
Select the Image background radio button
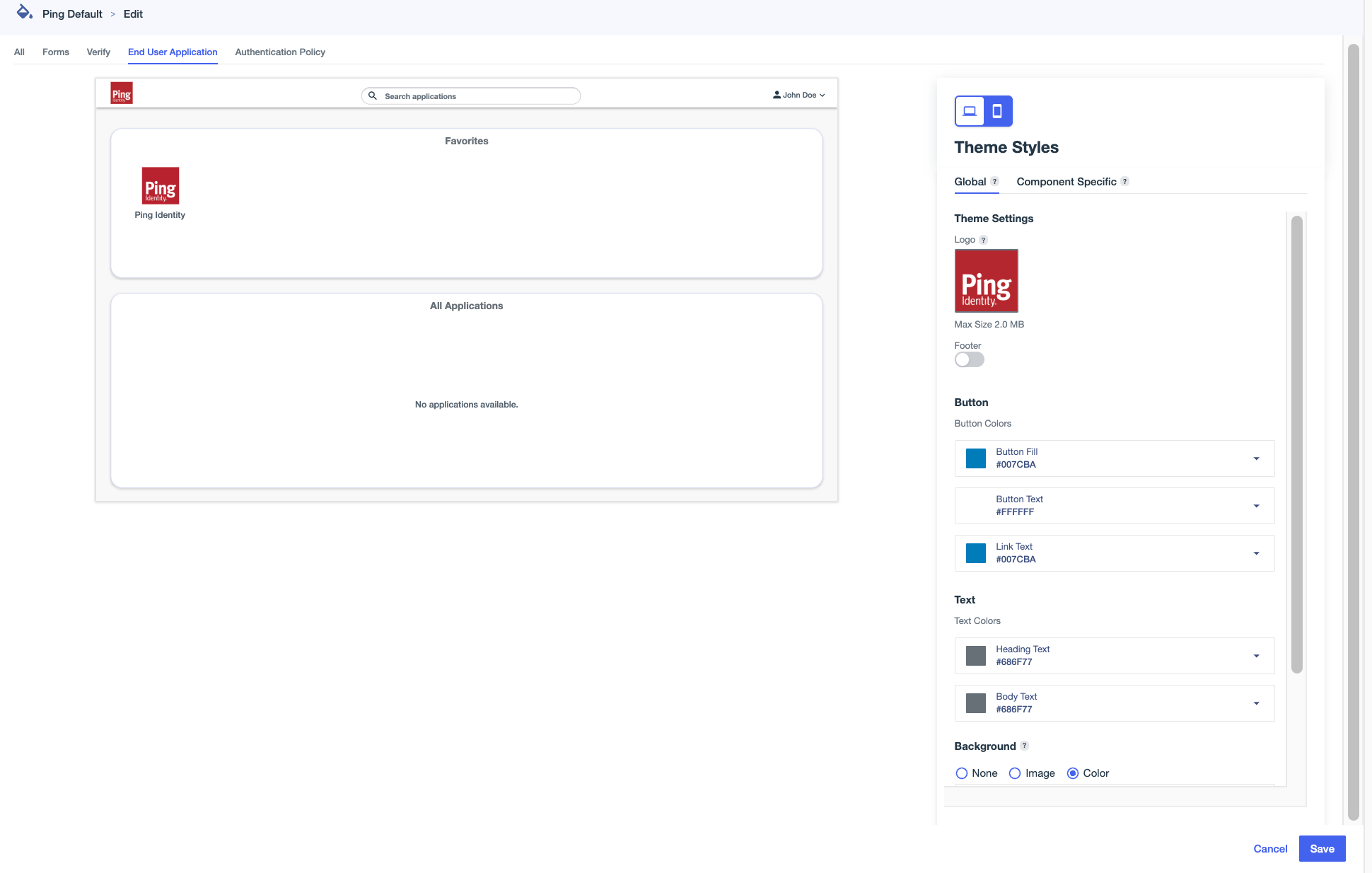1015,773
